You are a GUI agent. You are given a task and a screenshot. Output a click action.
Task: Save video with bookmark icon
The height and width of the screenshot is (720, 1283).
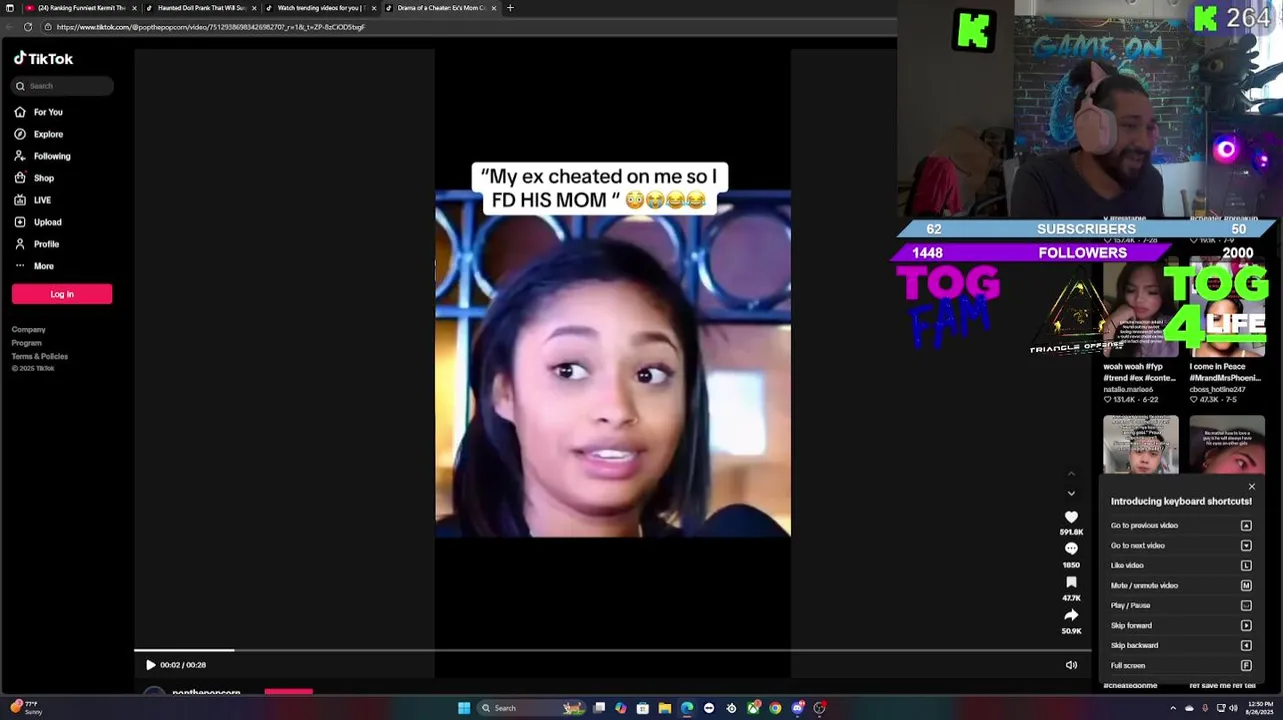pos(1071,582)
